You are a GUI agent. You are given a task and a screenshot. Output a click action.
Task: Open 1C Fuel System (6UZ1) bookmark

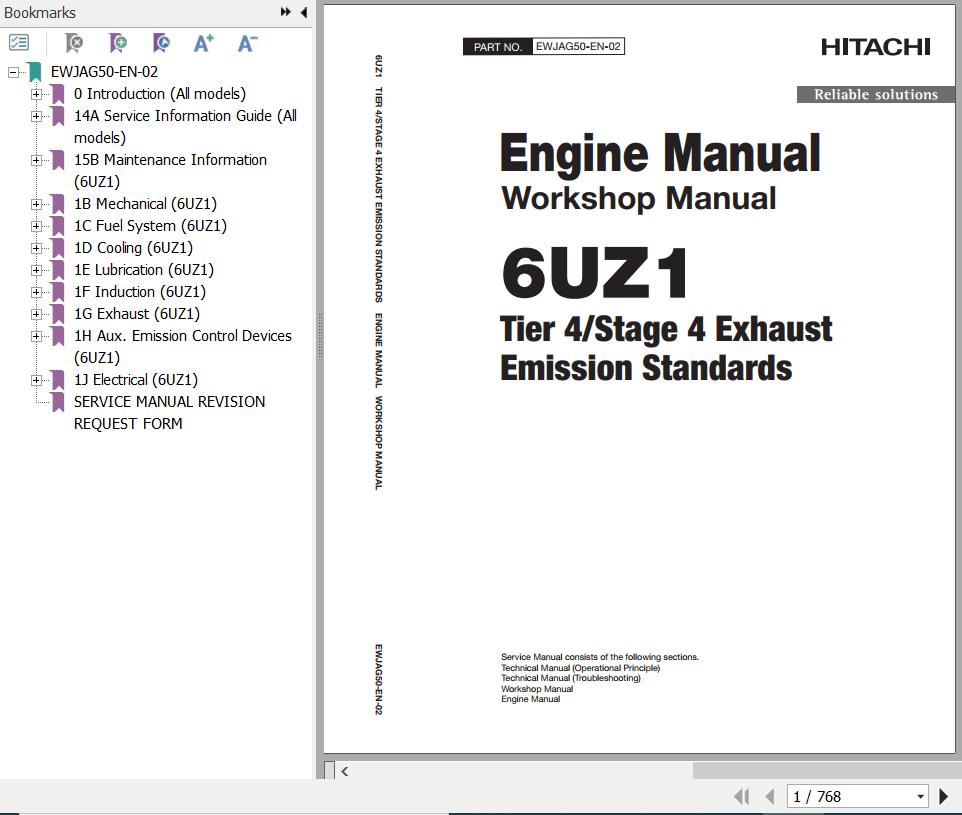(x=150, y=226)
